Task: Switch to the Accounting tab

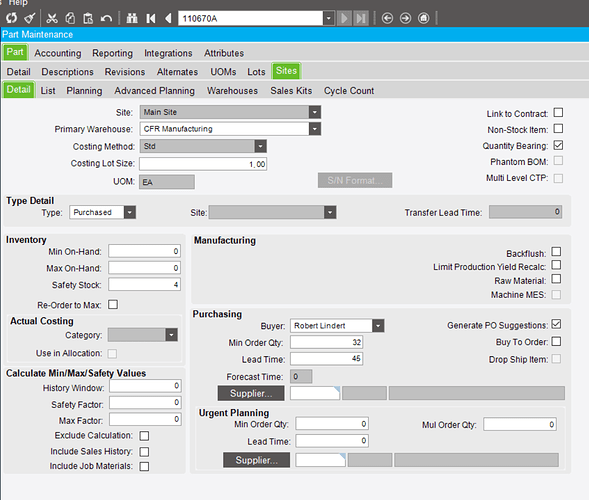Action: (x=58, y=53)
